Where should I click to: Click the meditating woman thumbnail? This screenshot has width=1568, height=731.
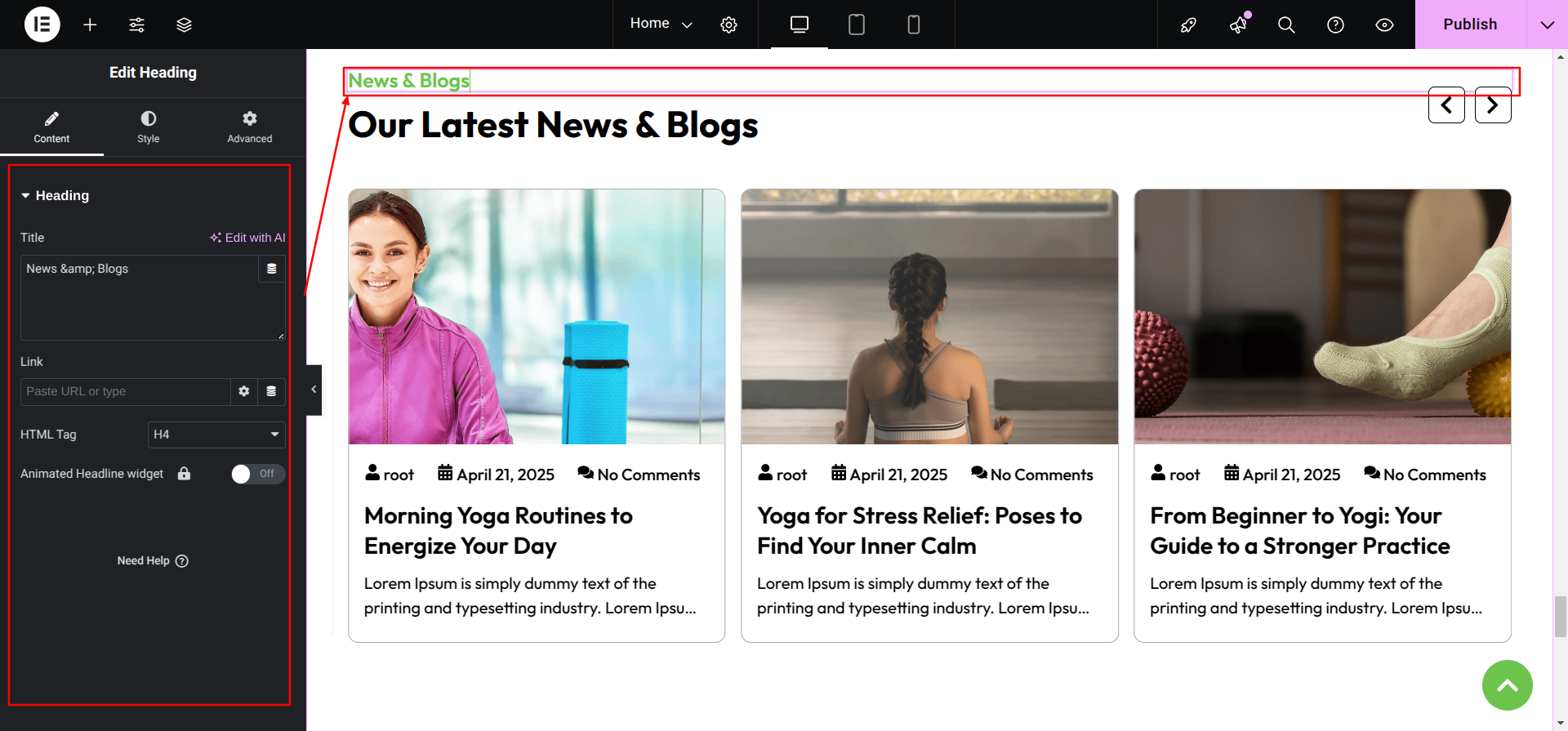pos(929,317)
